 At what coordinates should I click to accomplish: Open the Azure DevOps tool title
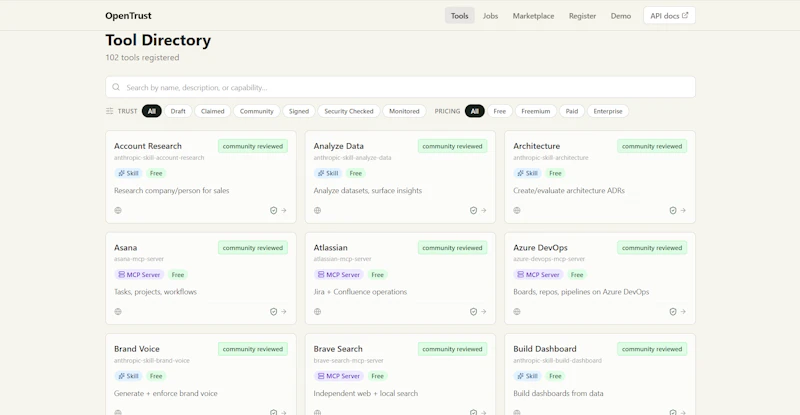(x=540, y=248)
